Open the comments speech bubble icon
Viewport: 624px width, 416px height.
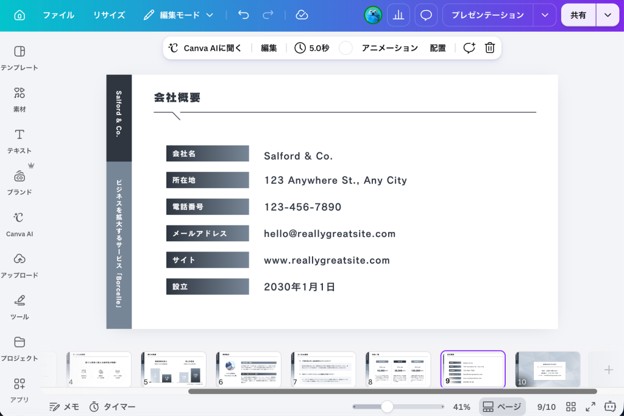(426, 15)
